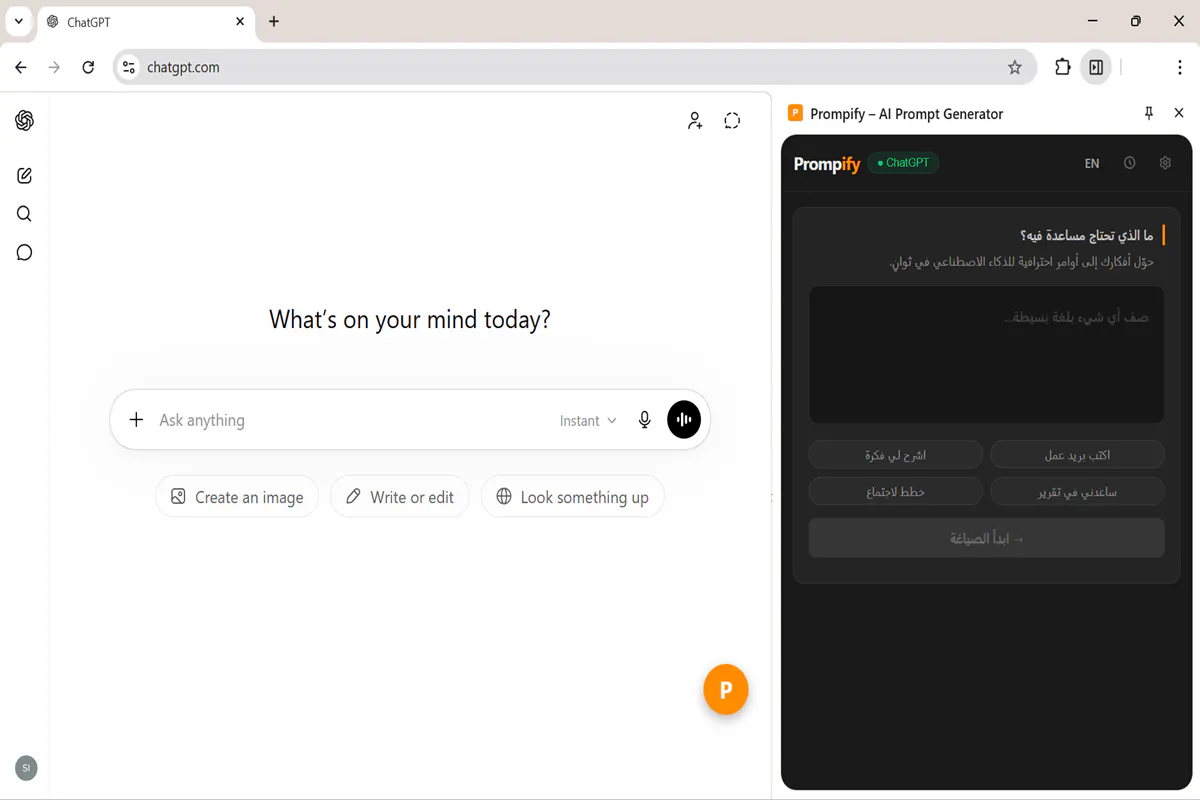Click the plus attach icon in the prompt box
1200x800 pixels.
(x=137, y=420)
